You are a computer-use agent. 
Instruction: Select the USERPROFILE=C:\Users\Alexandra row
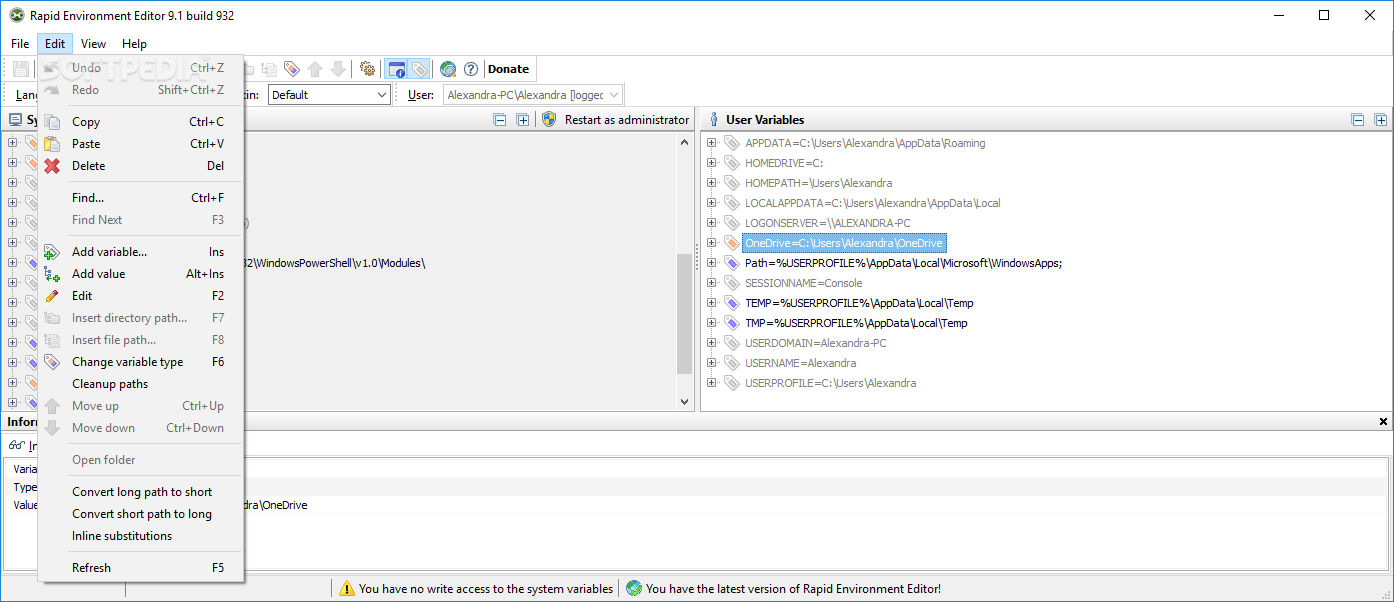830,383
